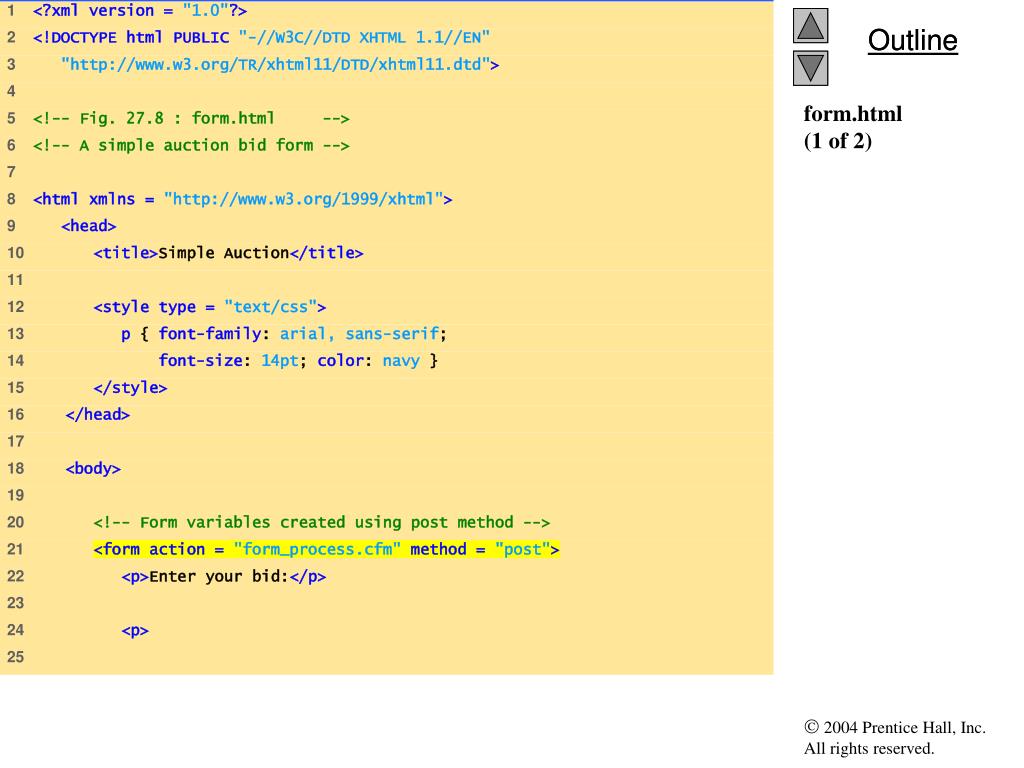Select the closing style tag on line 15
Screen dimensions: 1024x768
click(x=131, y=387)
